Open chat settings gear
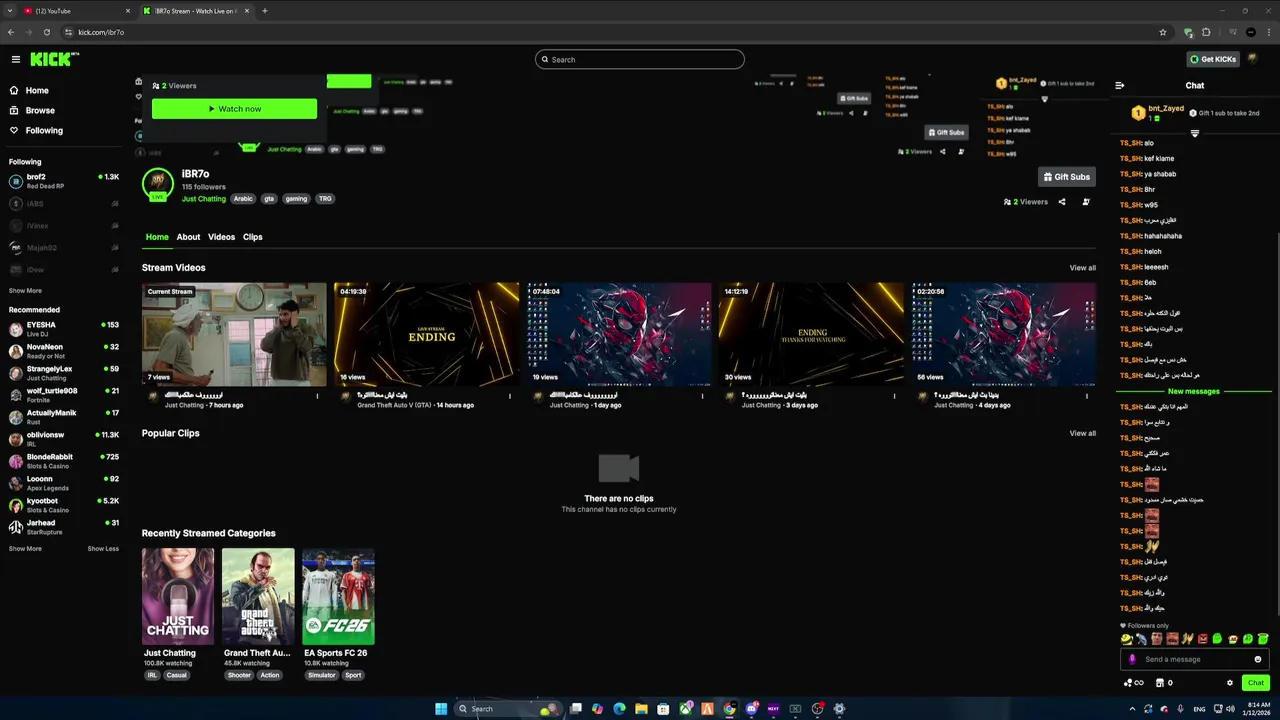 [x=1230, y=683]
